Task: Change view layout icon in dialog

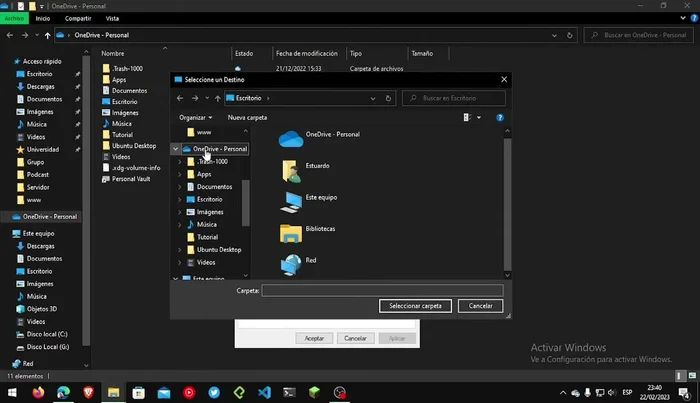Action: [467, 117]
